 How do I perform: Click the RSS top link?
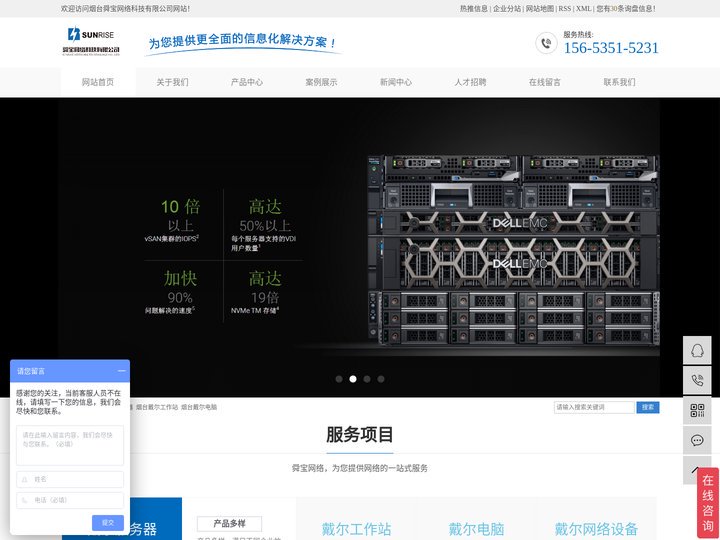click(565, 8)
